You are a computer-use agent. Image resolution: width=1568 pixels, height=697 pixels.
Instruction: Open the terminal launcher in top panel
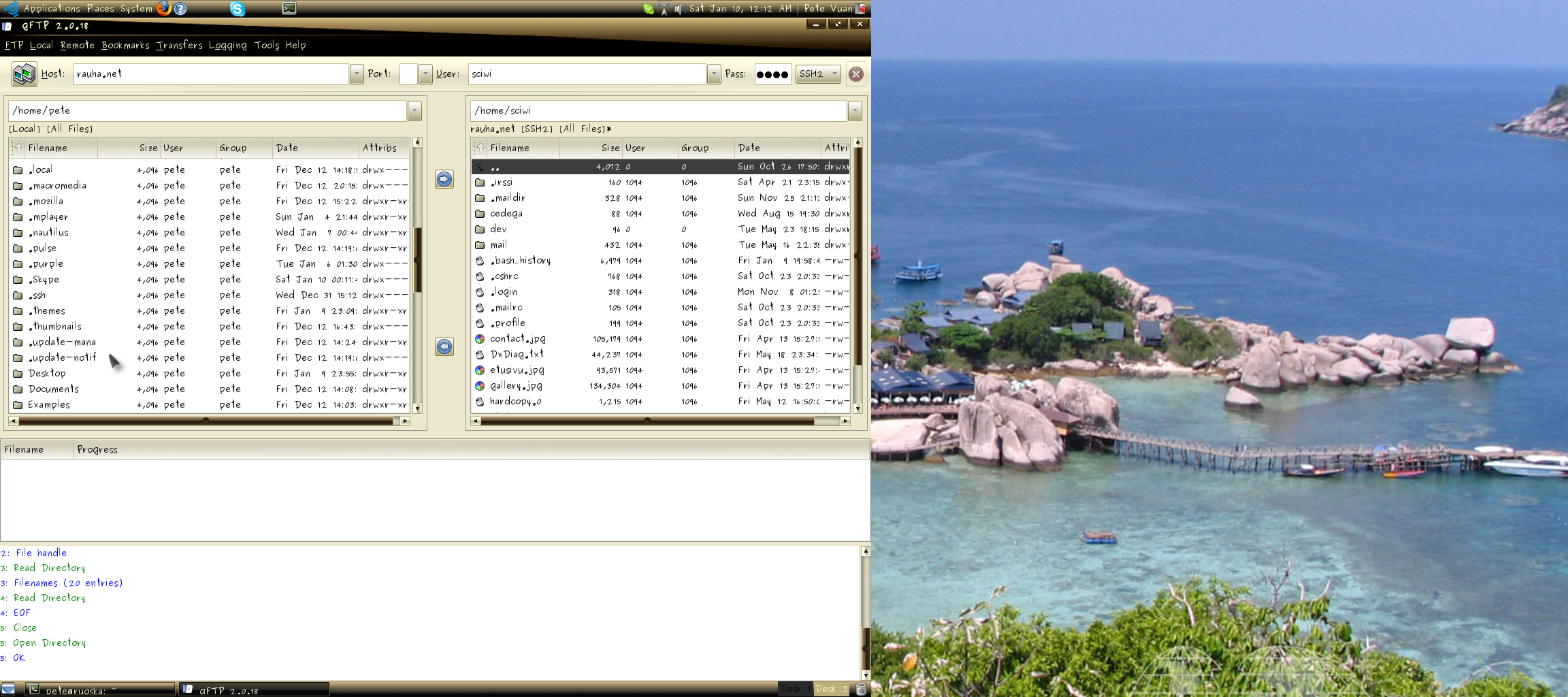(289, 8)
